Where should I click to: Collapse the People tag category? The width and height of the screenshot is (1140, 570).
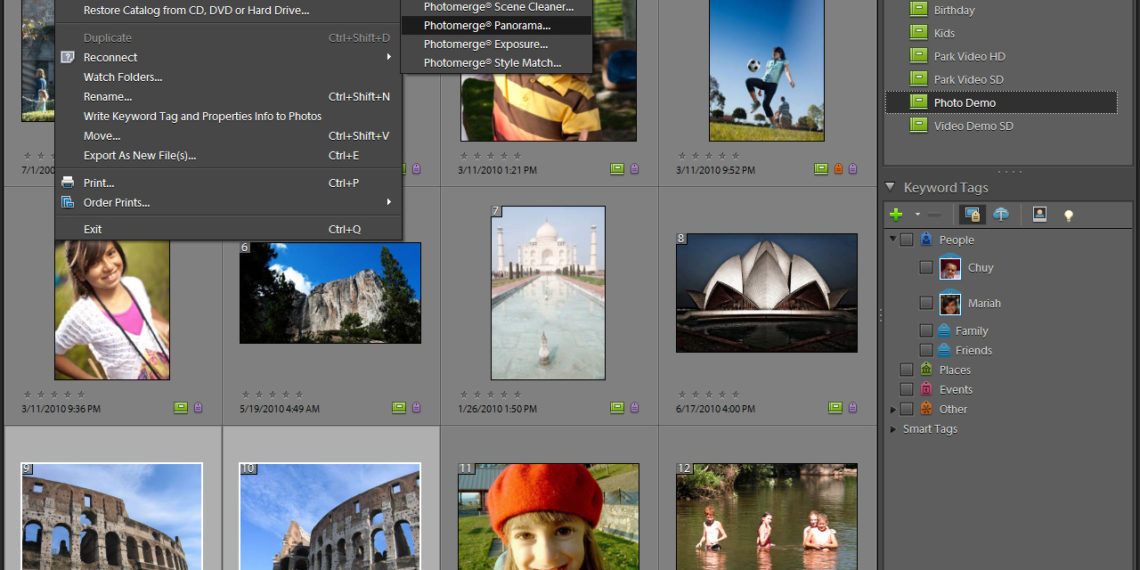pos(893,238)
